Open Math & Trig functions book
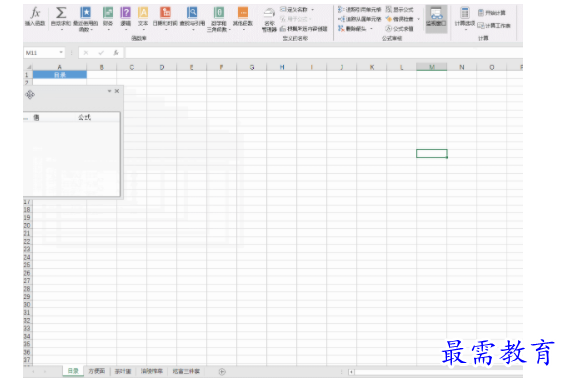This screenshot has width=563, height=384. coord(218,13)
